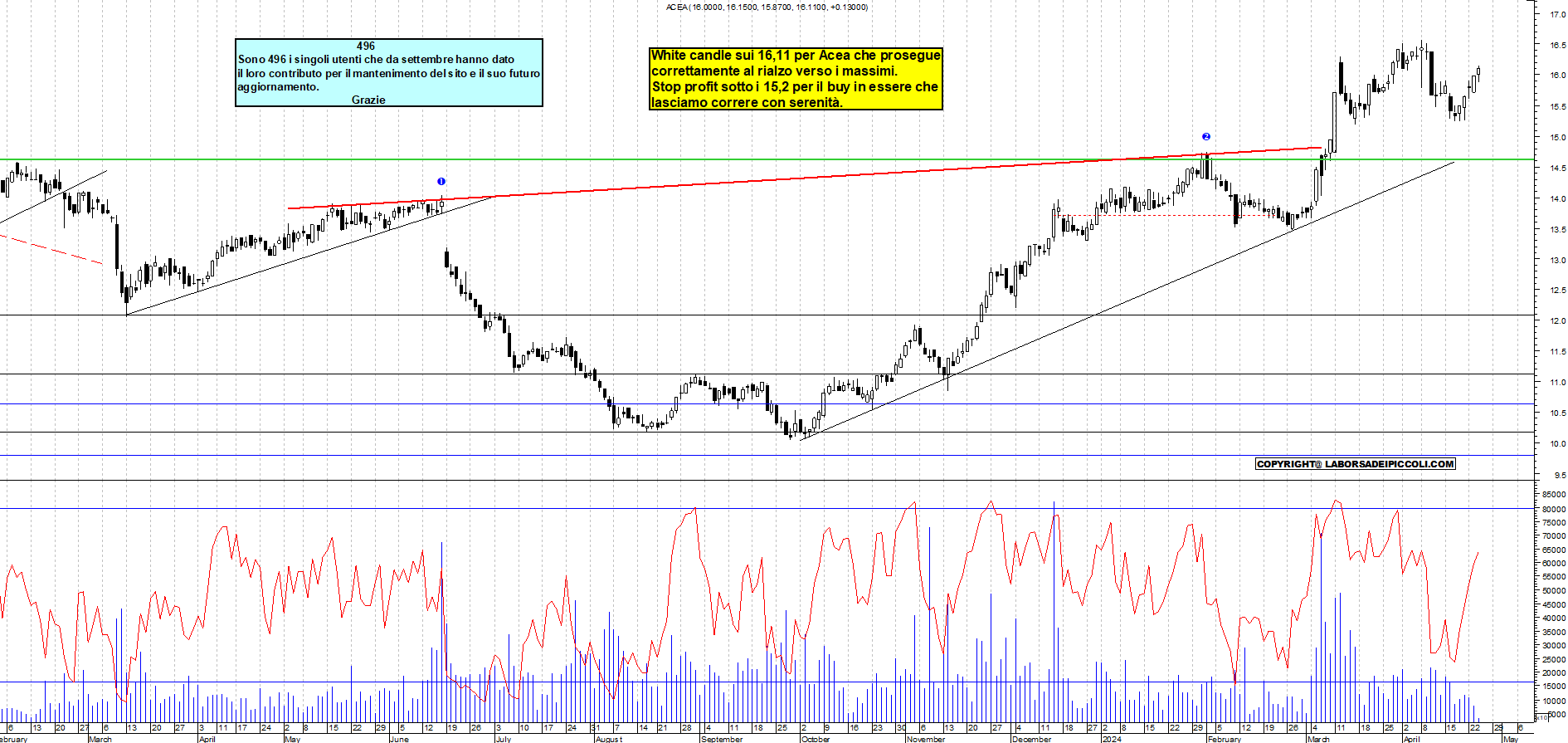Click the November label on time axis
This screenshot has height=743, width=1568.
click(926, 739)
